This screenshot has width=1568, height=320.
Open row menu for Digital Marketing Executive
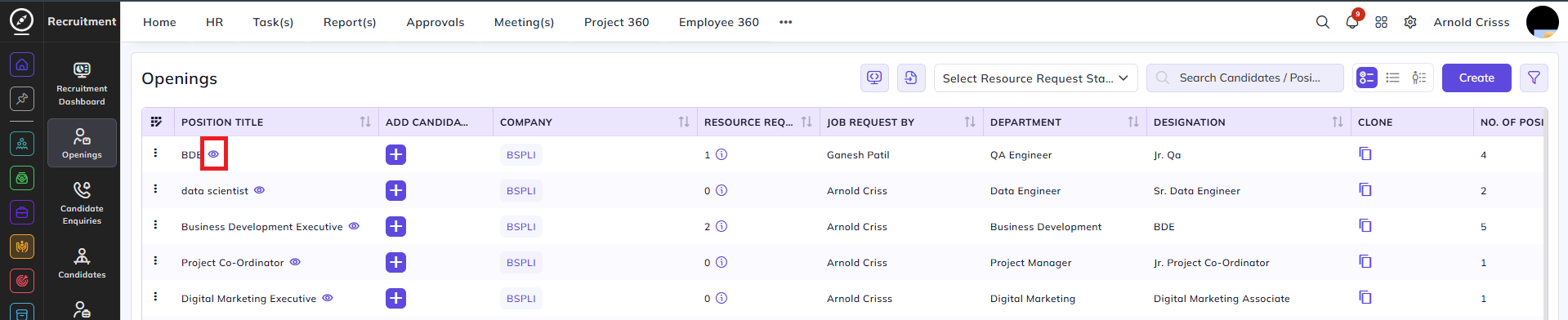click(155, 296)
